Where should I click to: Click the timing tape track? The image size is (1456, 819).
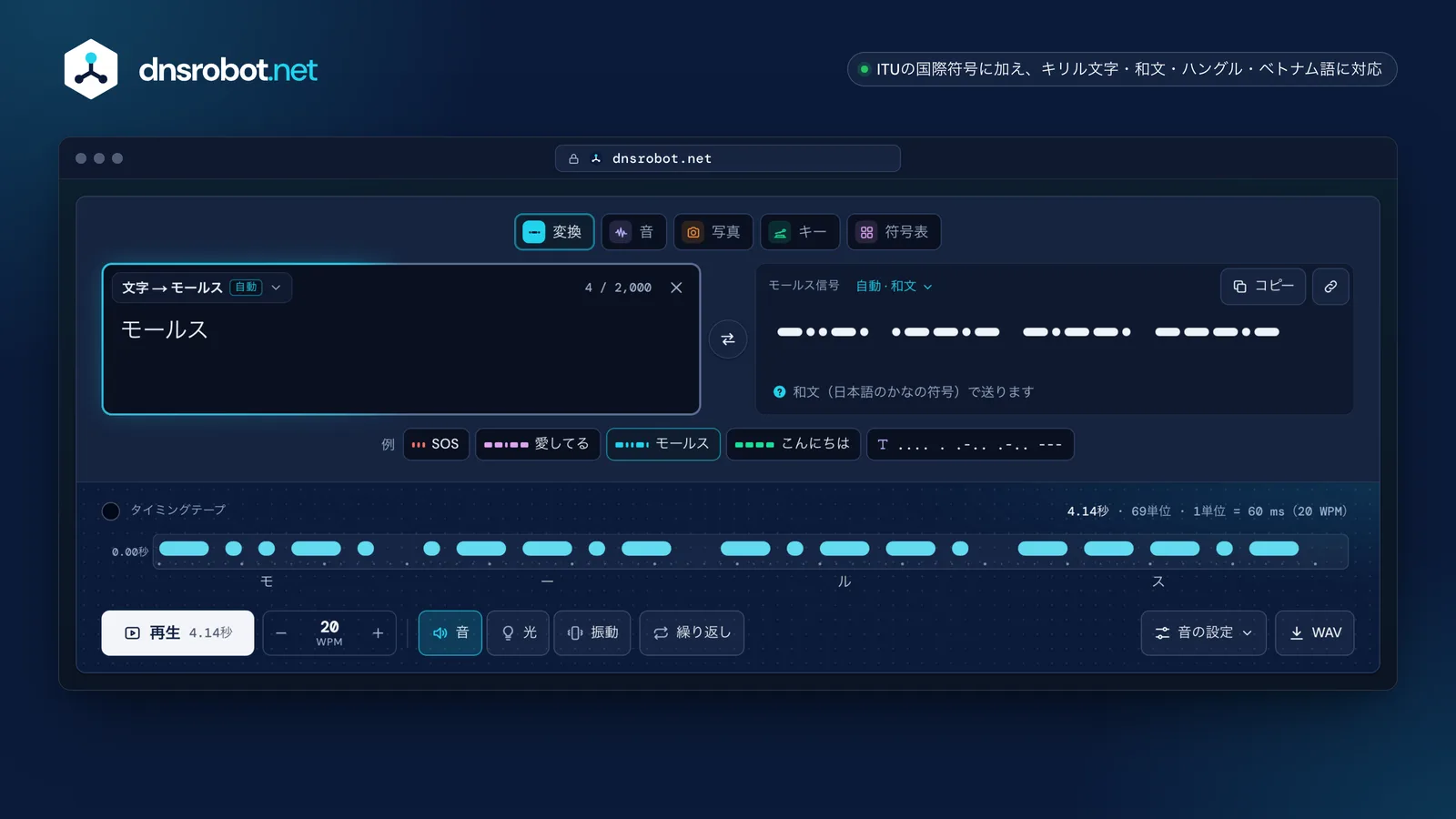(x=751, y=551)
